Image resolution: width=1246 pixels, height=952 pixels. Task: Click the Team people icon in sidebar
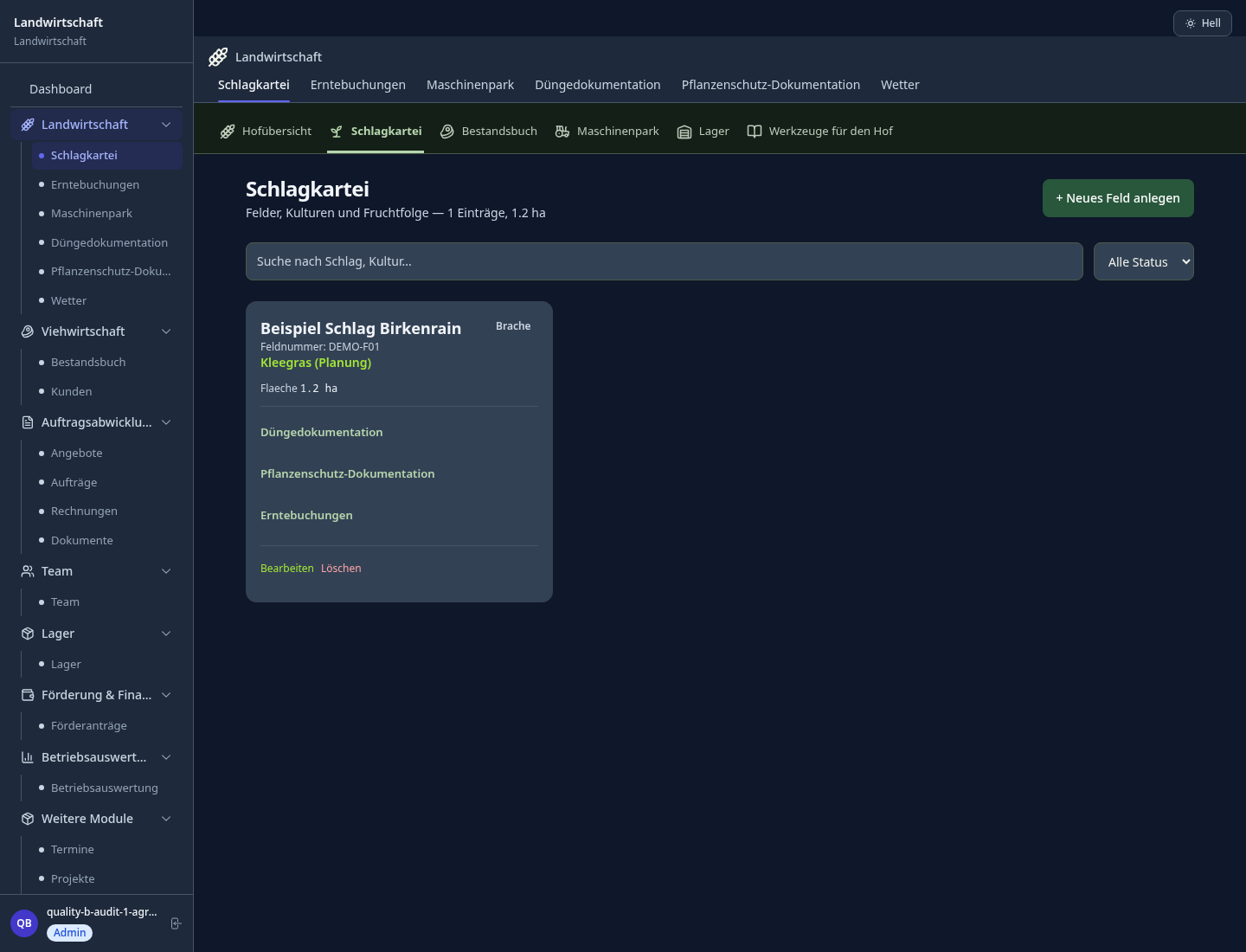point(28,571)
